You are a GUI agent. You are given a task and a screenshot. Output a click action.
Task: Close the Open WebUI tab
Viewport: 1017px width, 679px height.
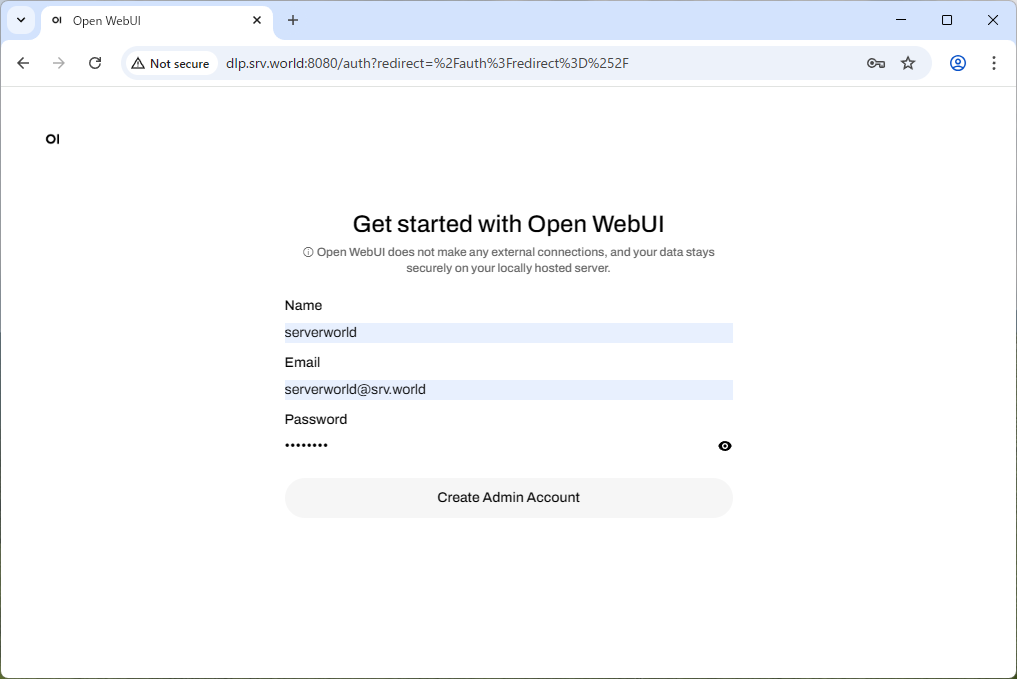(257, 20)
